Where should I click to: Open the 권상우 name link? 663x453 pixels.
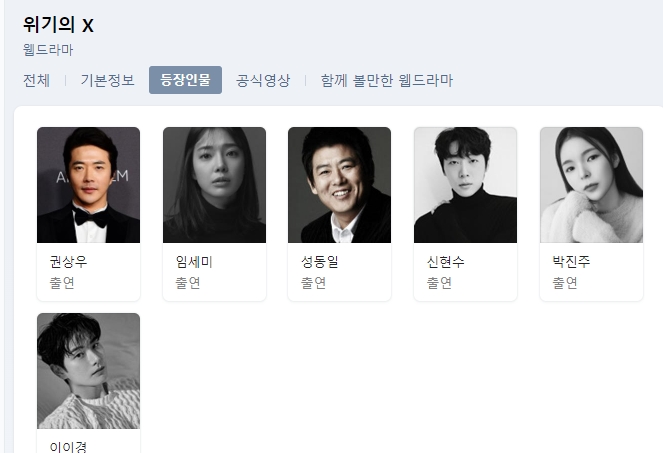(x=68, y=262)
